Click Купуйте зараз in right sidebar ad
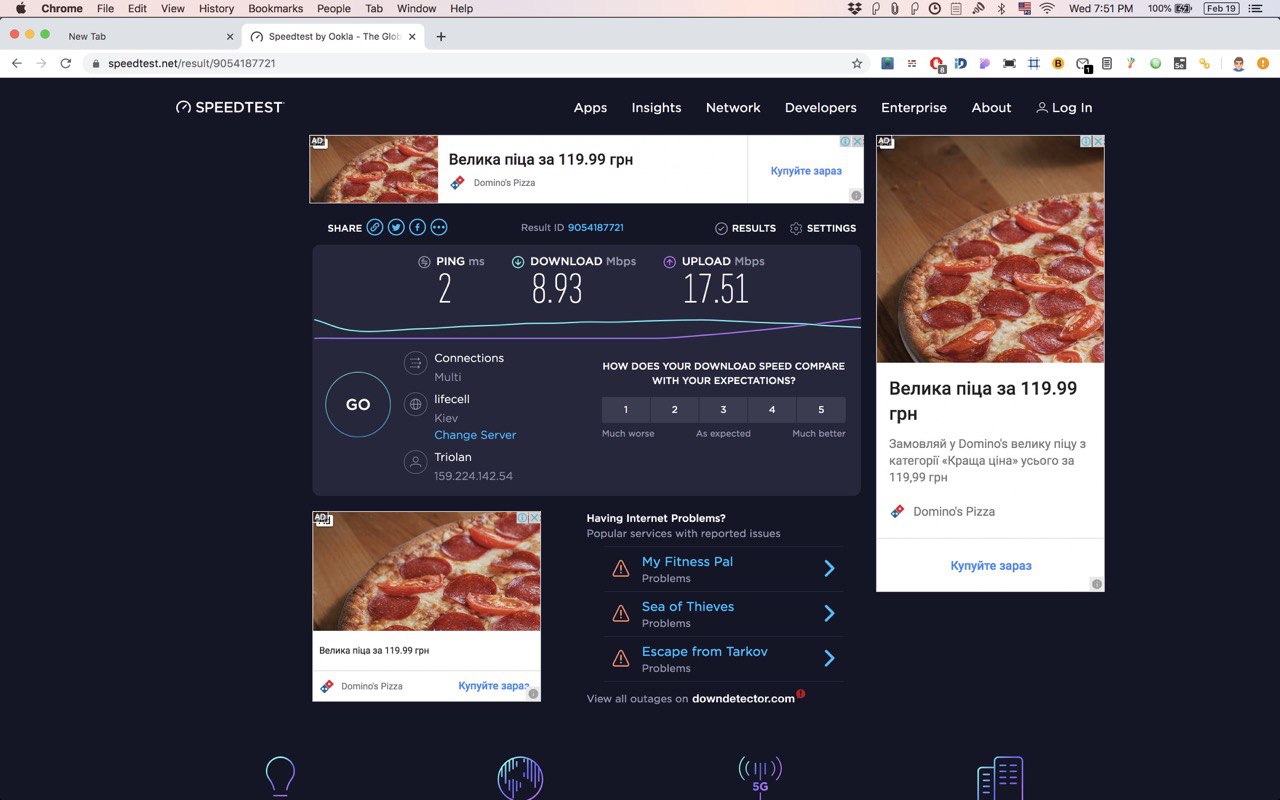The height and width of the screenshot is (800, 1280). click(x=991, y=566)
